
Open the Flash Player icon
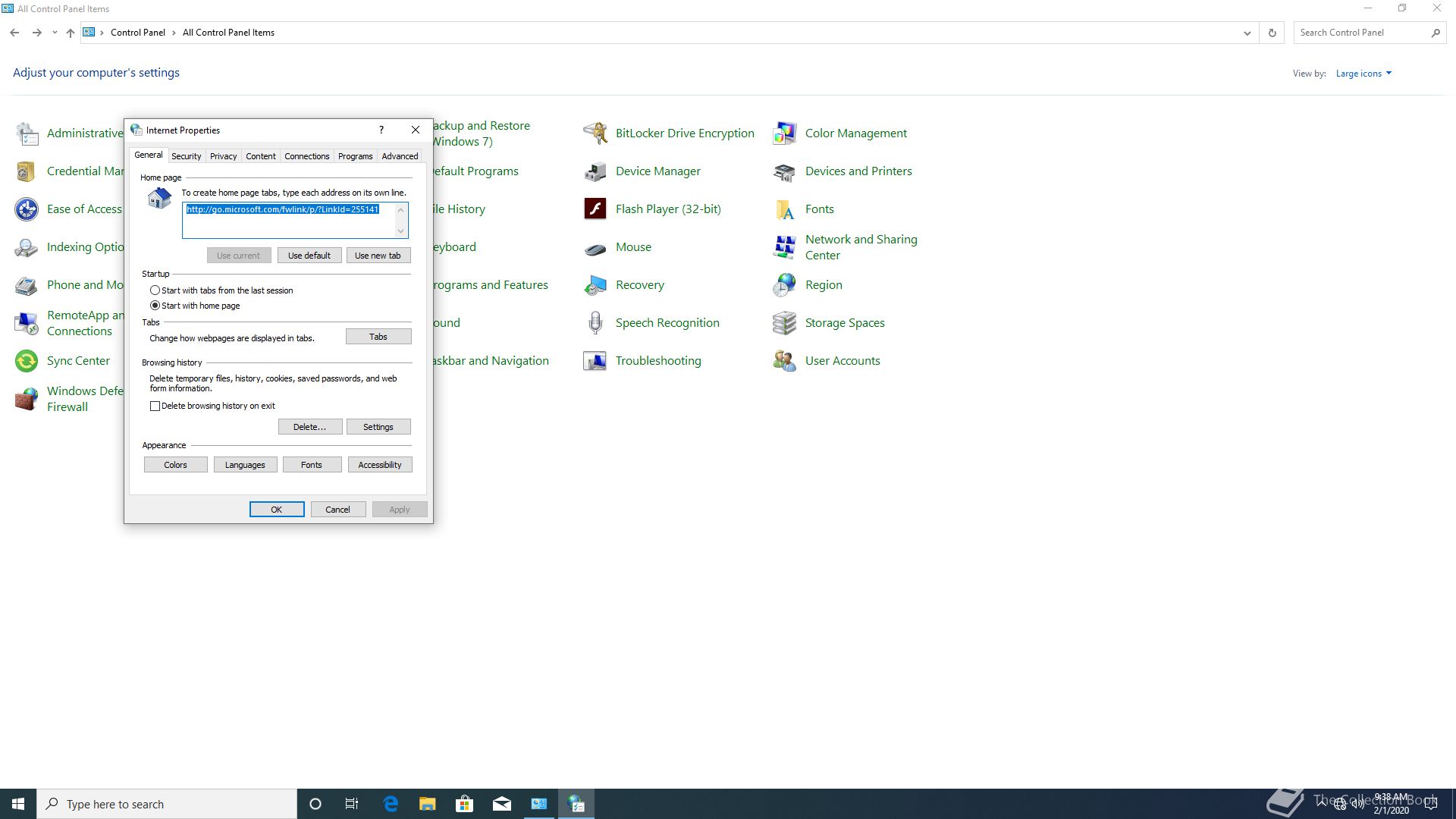click(595, 209)
